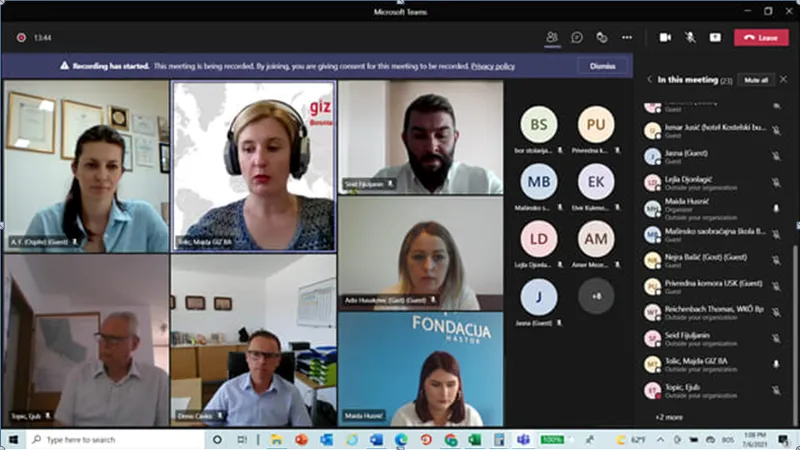Screen dimensions: 800x450
Task: Expand the +8 overflow participants bubble
Action: click(596, 296)
